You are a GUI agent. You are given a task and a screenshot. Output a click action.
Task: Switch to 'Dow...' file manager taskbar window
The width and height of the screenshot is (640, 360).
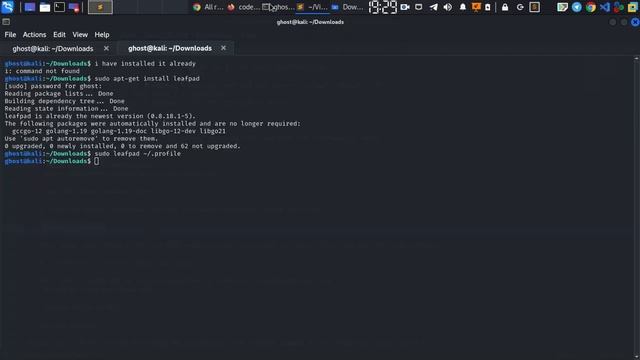[x=347, y=7]
